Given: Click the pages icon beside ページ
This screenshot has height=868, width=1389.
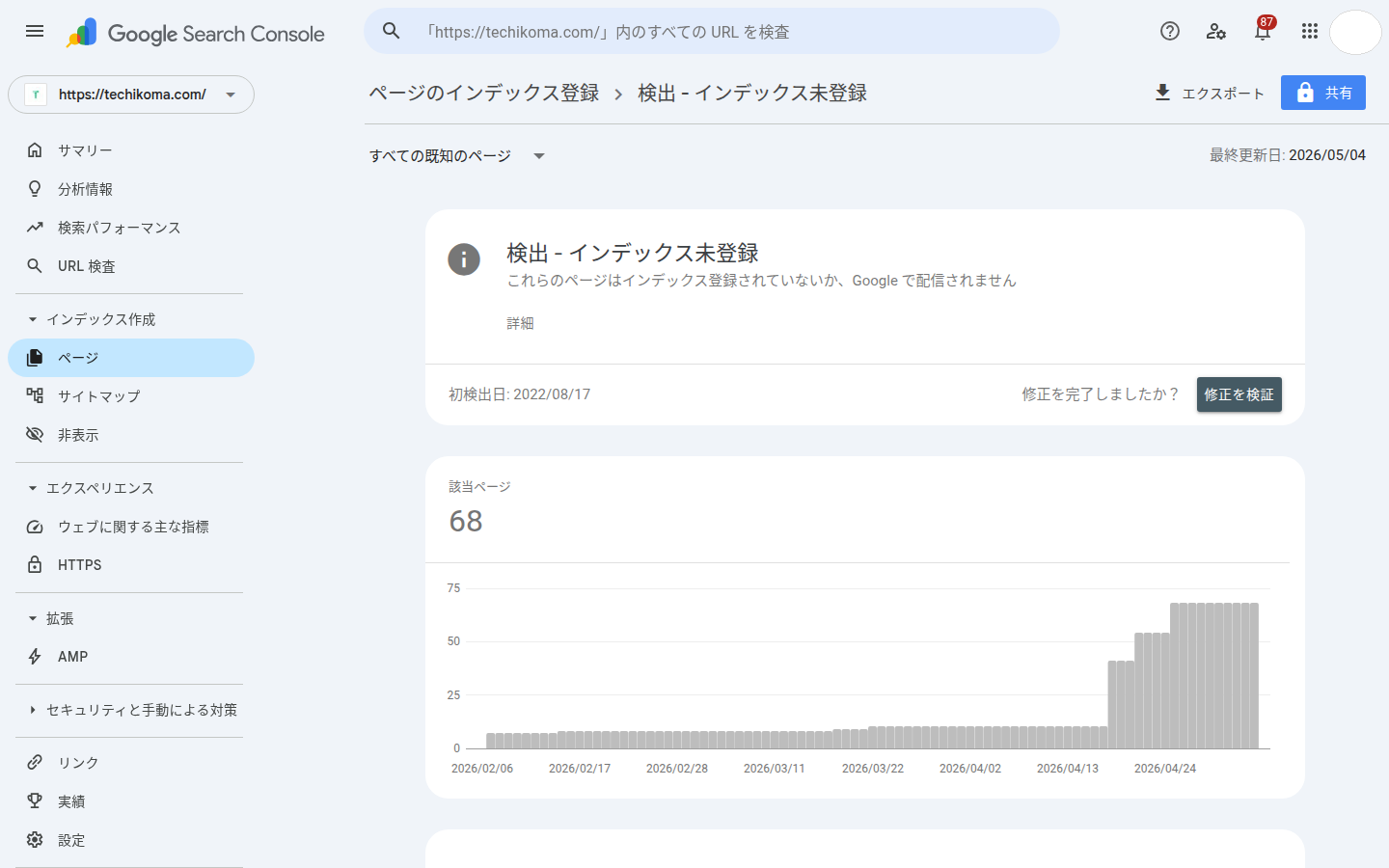Looking at the screenshot, I should [x=35, y=358].
